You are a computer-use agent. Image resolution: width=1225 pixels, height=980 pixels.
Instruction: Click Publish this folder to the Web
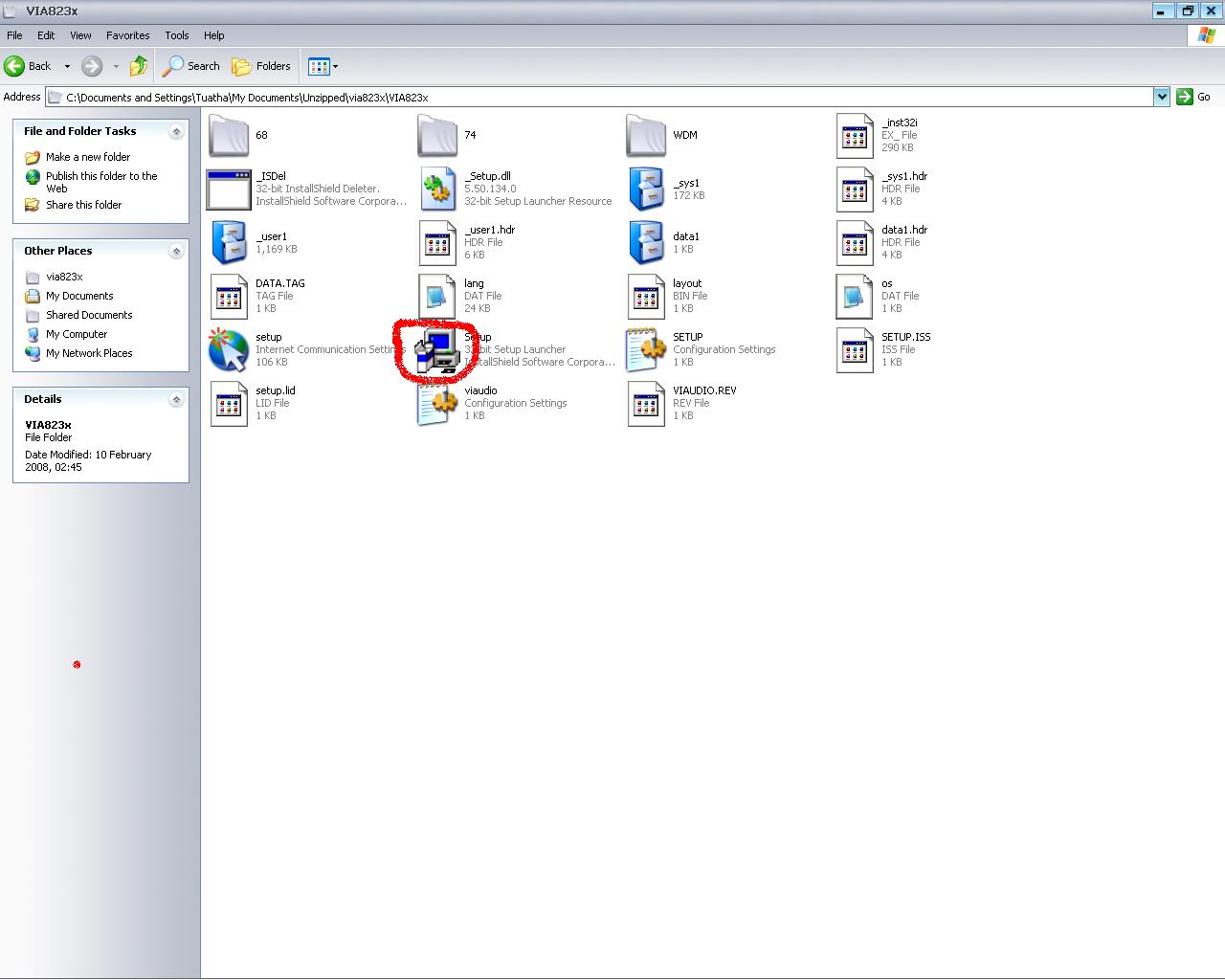coord(101,182)
